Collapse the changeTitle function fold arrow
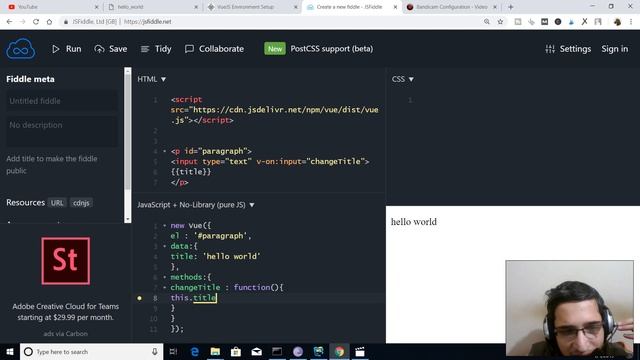The image size is (640, 360). (164, 287)
